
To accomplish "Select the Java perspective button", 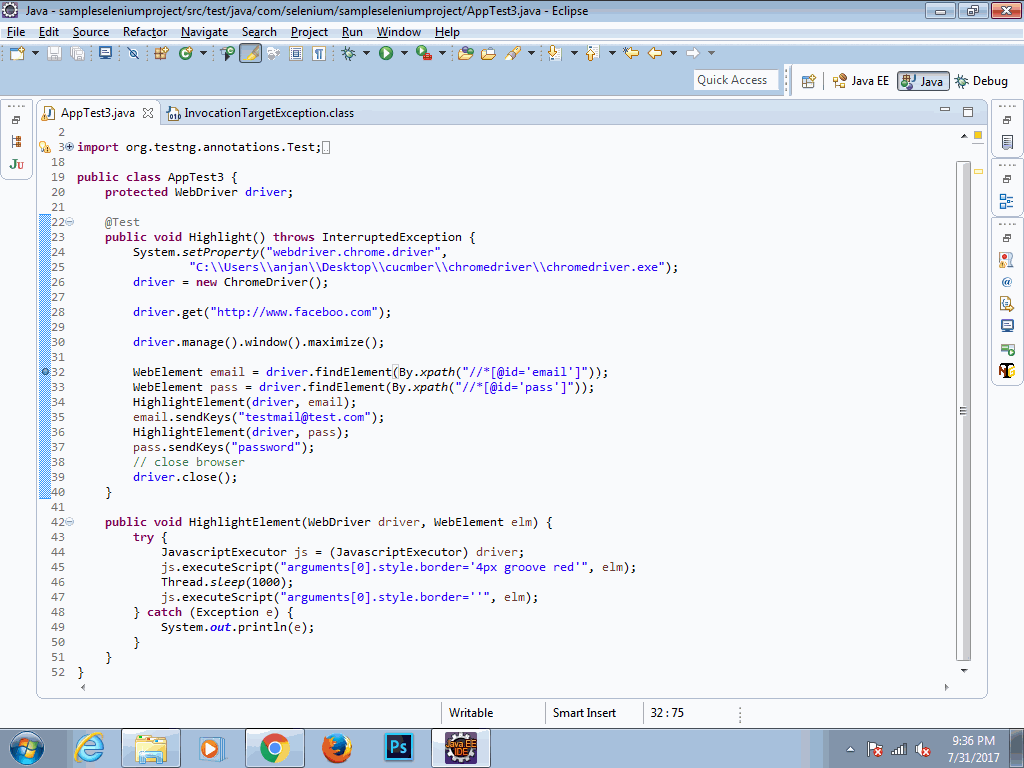I will 923,81.
